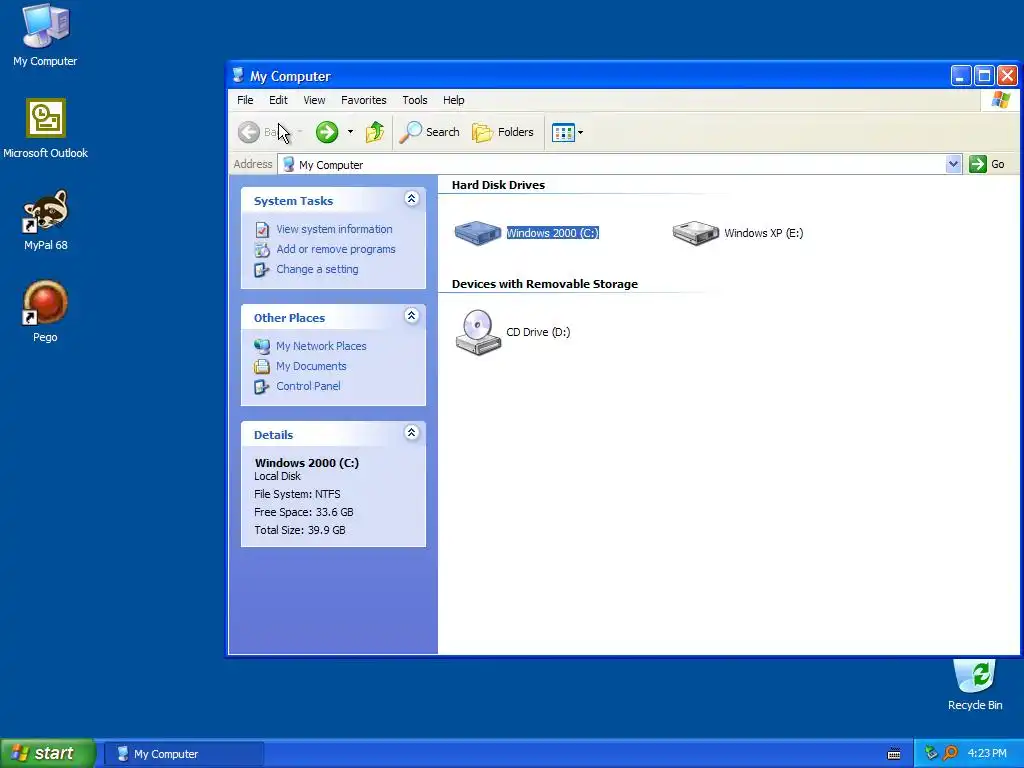Screen dimensions: 1024x768
Task: Collapse the Other Places panel
Action: 411,315
